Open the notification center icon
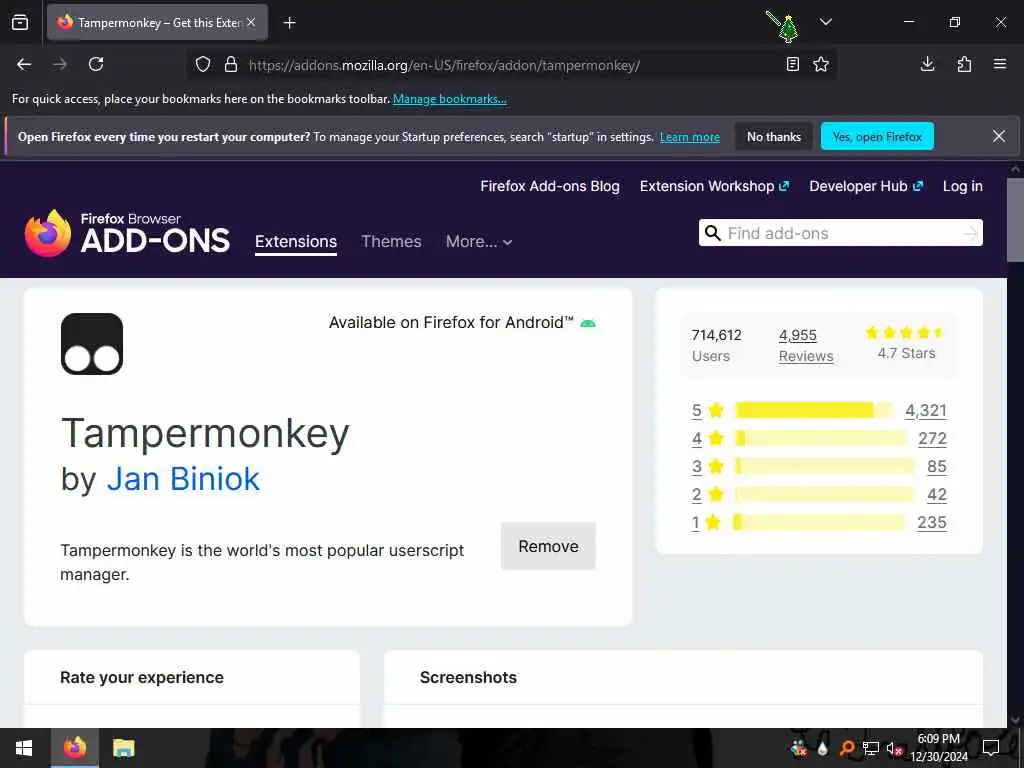 click(991, 748)
